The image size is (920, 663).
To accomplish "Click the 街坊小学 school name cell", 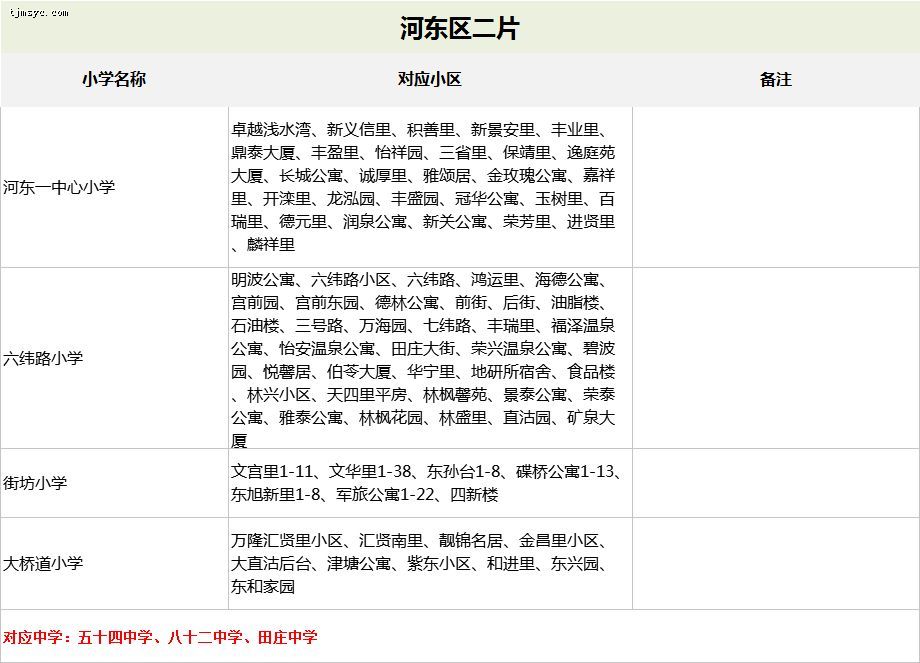I will tap(35, 483).
